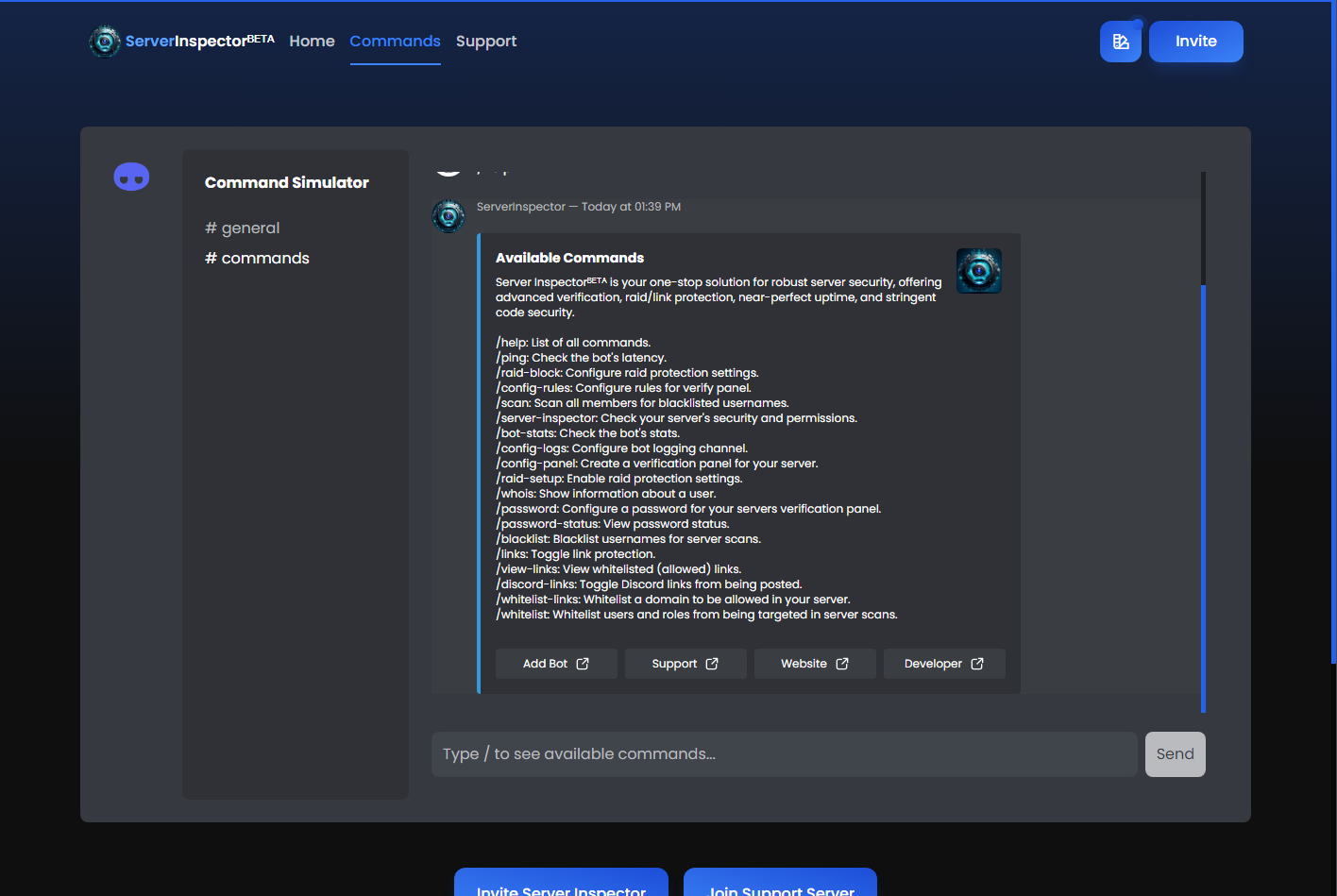Image resolution: width=1337 pixels, height=896 pixels.
Task: Select the Commands tab
Action: (395, 41)
